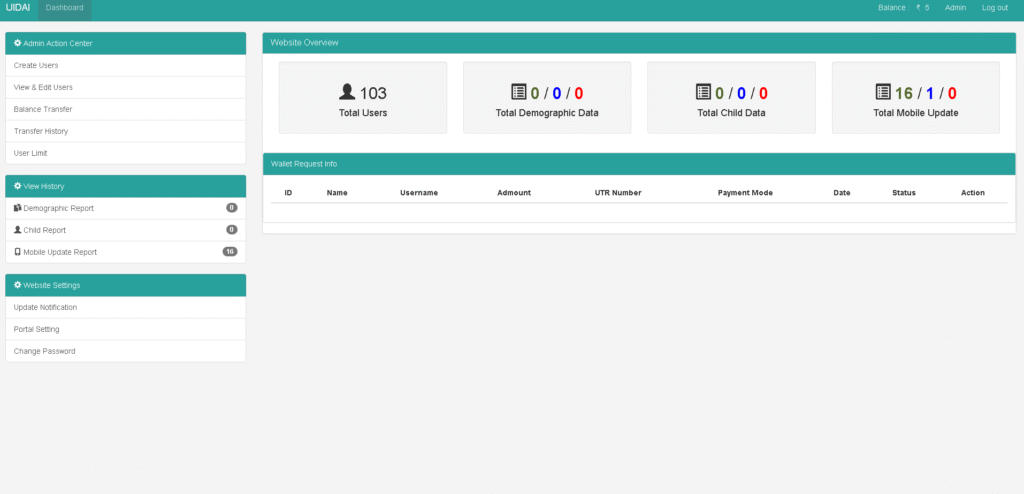Click the Total Users person icon
This screenshot has height=494, width=1024.
click(x=347, y=92)
